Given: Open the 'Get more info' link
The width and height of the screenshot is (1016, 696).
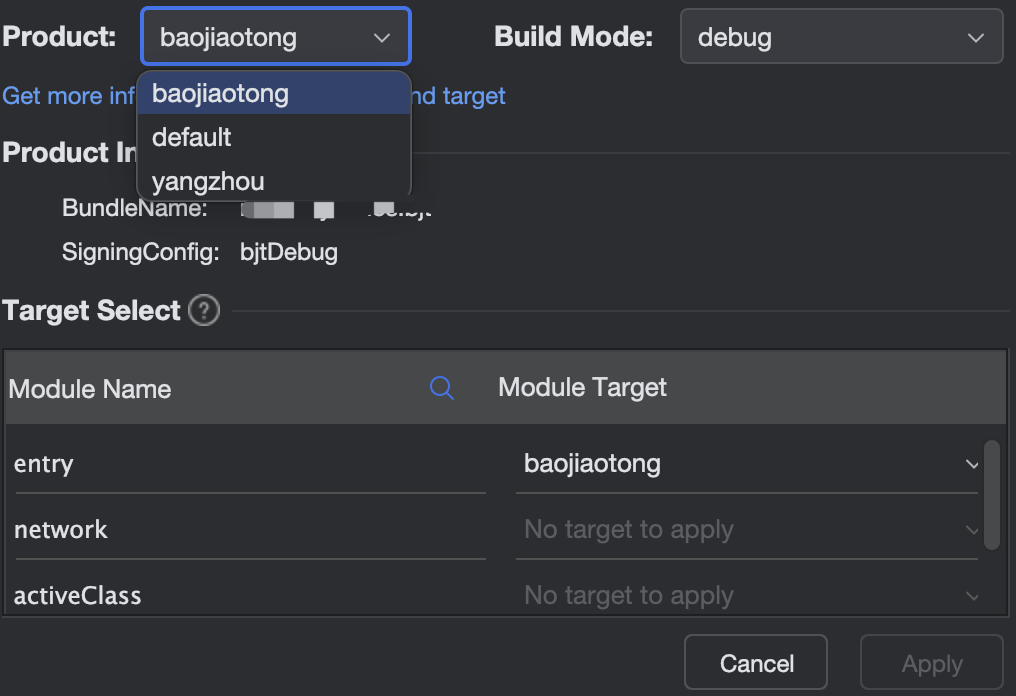Looking at the screenshot, I should click(x=67, y=96).
